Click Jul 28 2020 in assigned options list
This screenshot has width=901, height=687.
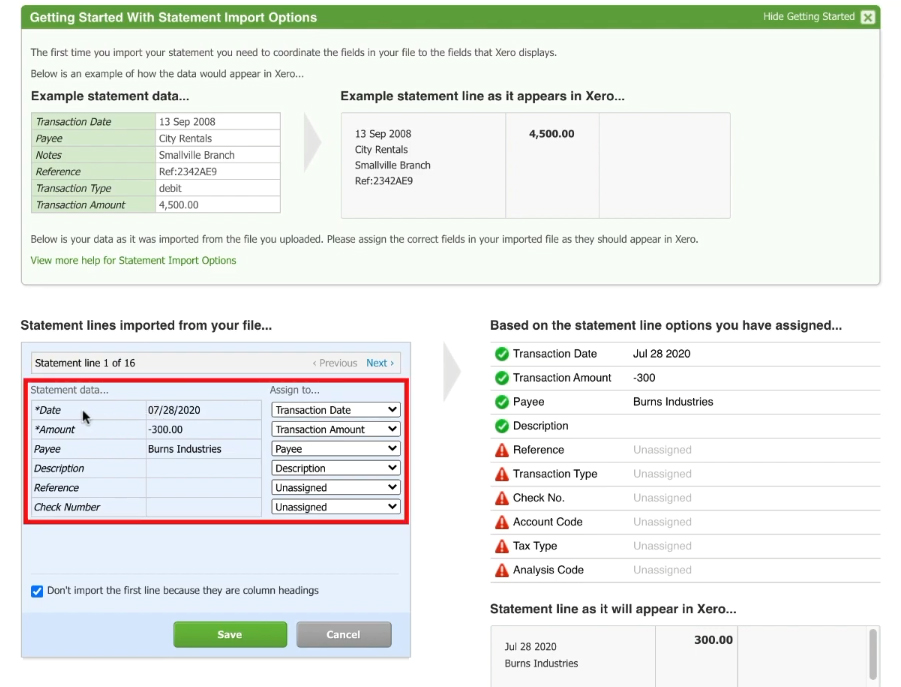coord(661,354)
